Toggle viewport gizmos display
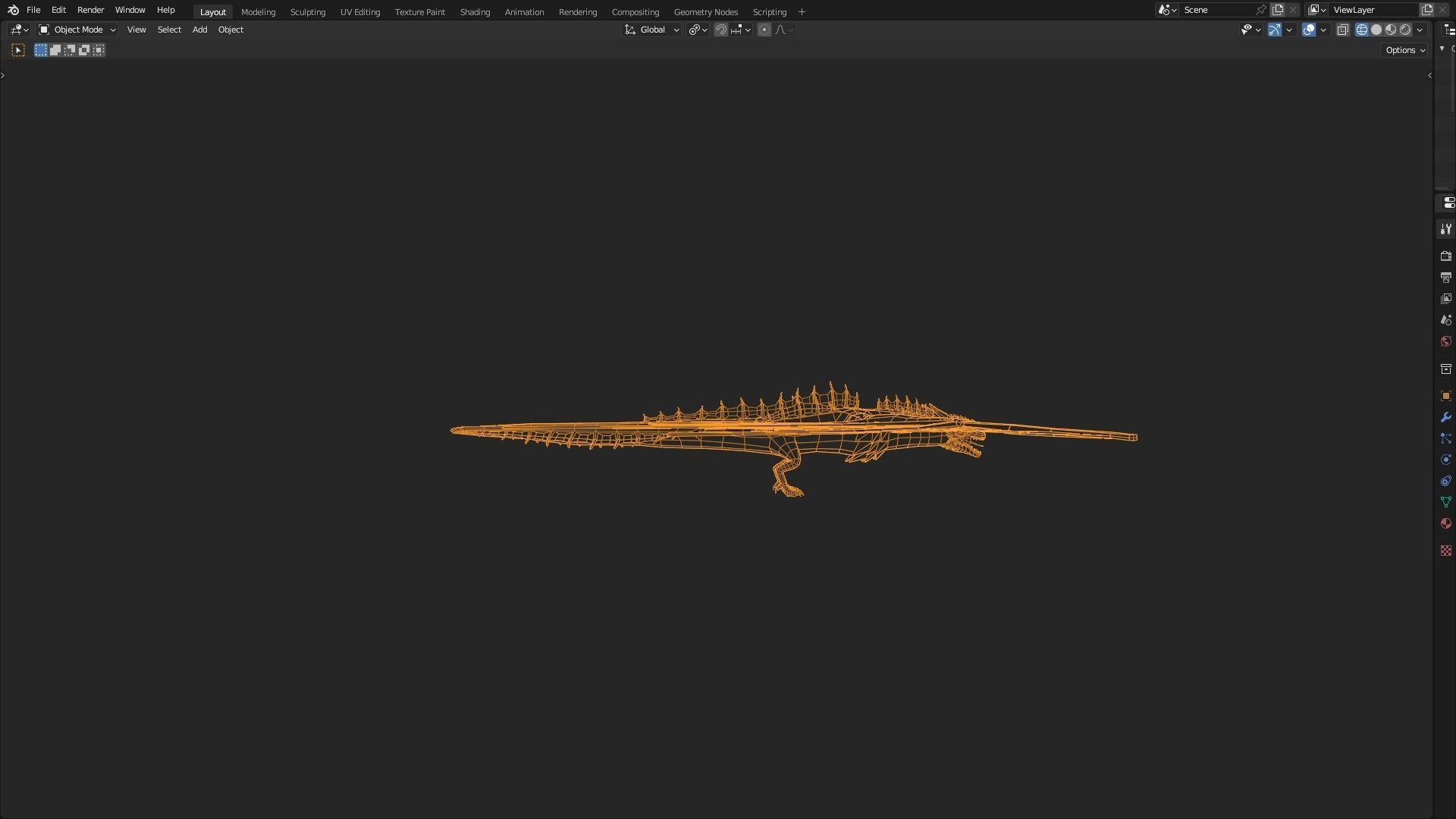The height and width of the screenshot is (819, 1456). tap(1275, 30)
